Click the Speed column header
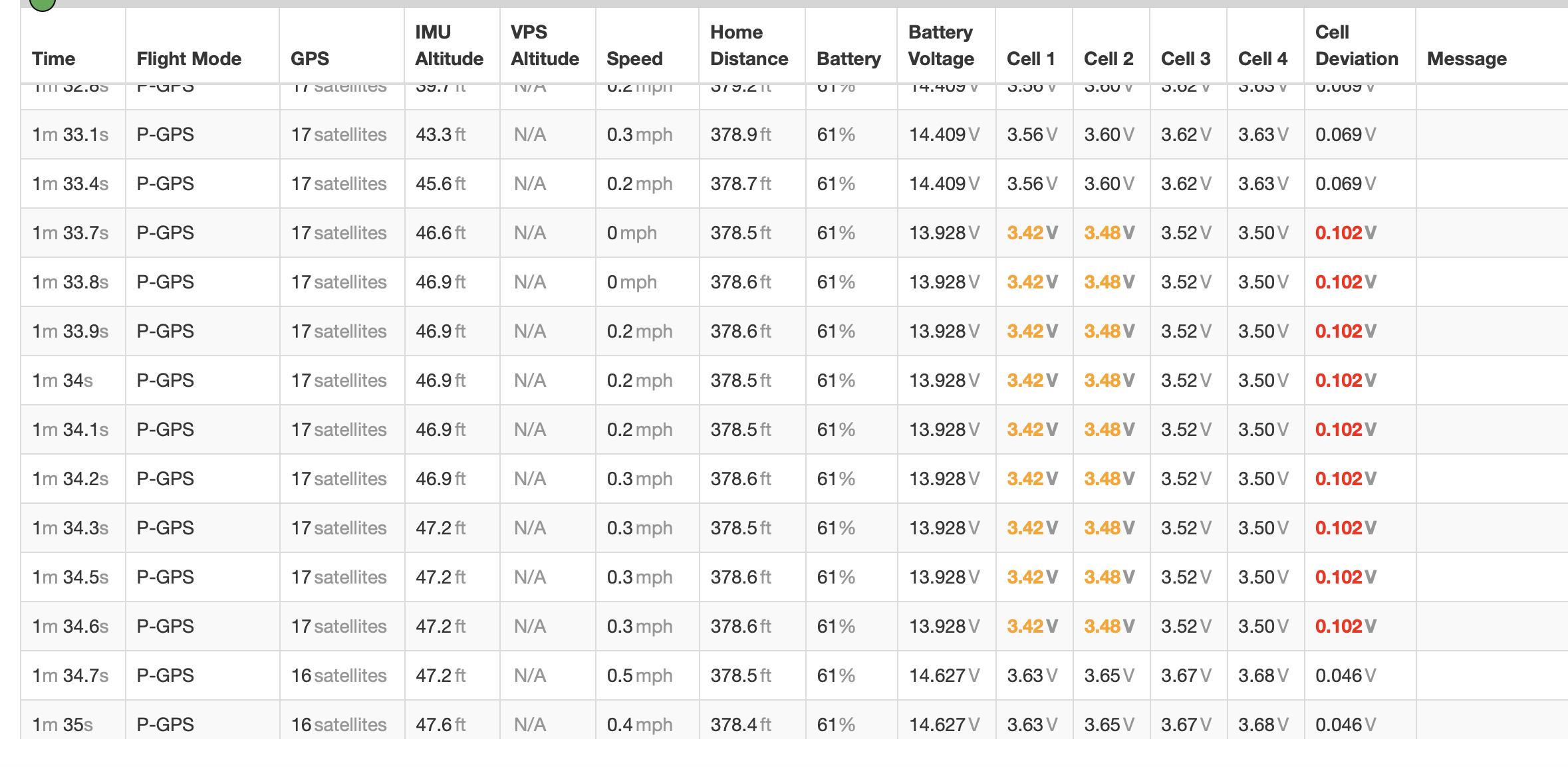 634,58
